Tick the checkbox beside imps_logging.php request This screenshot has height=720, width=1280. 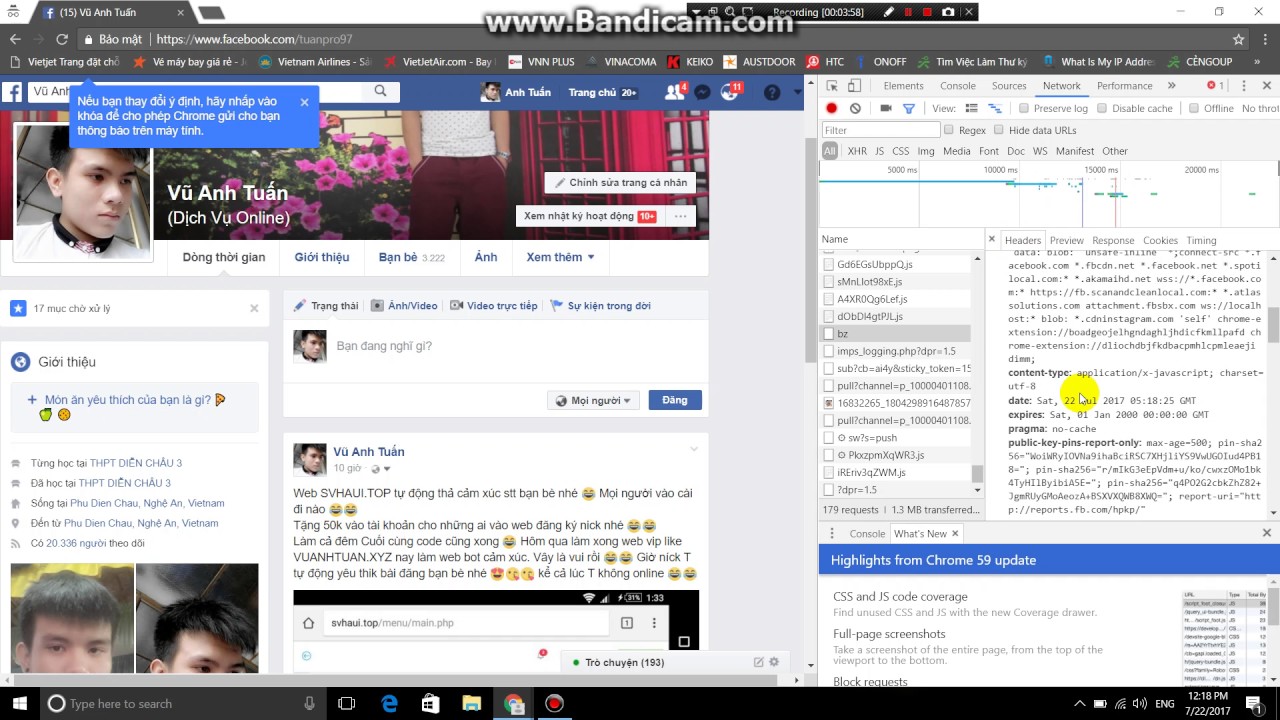tap(828, 351)
